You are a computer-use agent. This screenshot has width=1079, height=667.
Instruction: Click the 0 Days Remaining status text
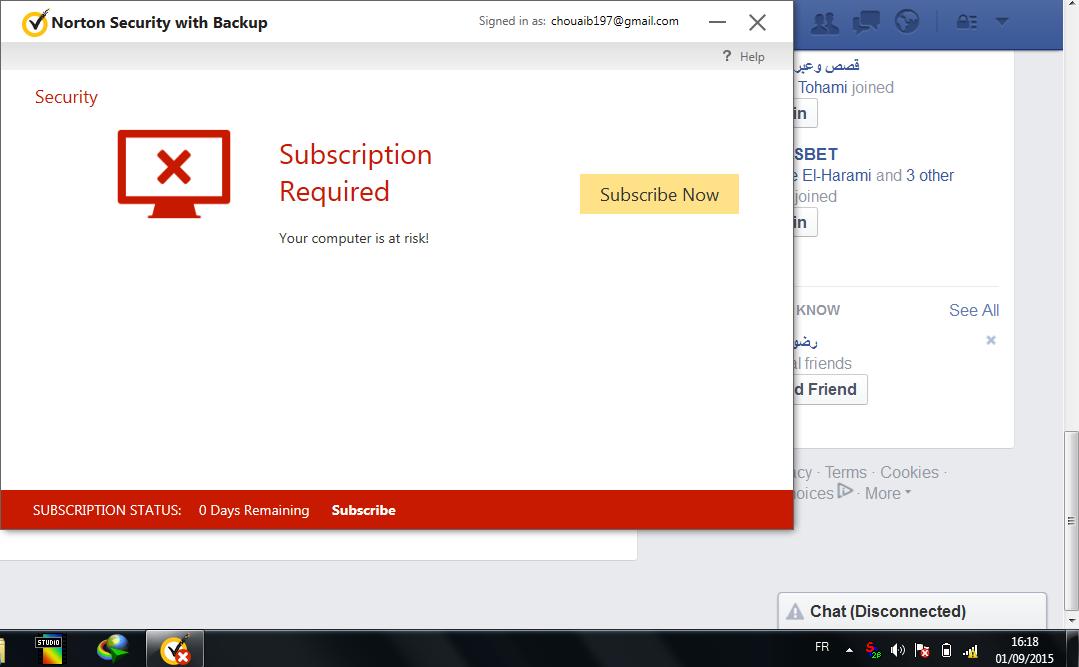pyautogui.click(x=254, y=510)
